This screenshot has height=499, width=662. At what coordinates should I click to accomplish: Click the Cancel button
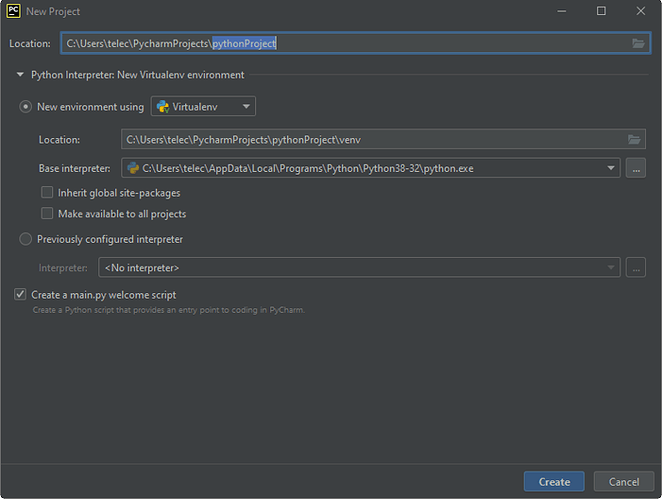[624, 482]
